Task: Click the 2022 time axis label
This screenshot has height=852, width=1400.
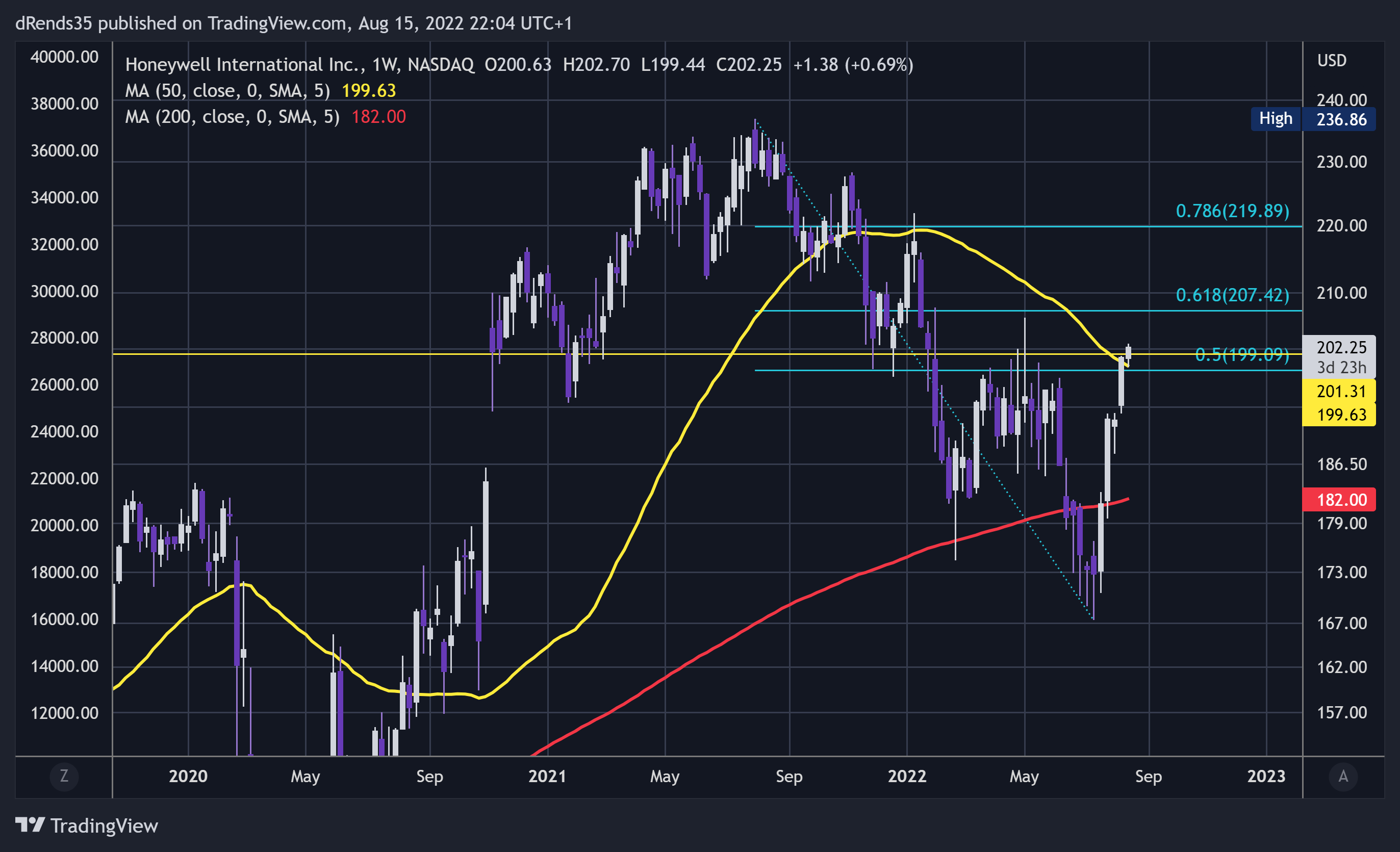Action: coord(907,776)
